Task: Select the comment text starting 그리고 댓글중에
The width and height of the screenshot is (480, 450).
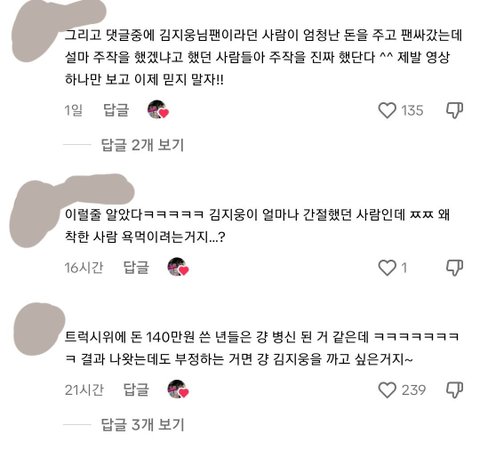Action: click(263, 57)
